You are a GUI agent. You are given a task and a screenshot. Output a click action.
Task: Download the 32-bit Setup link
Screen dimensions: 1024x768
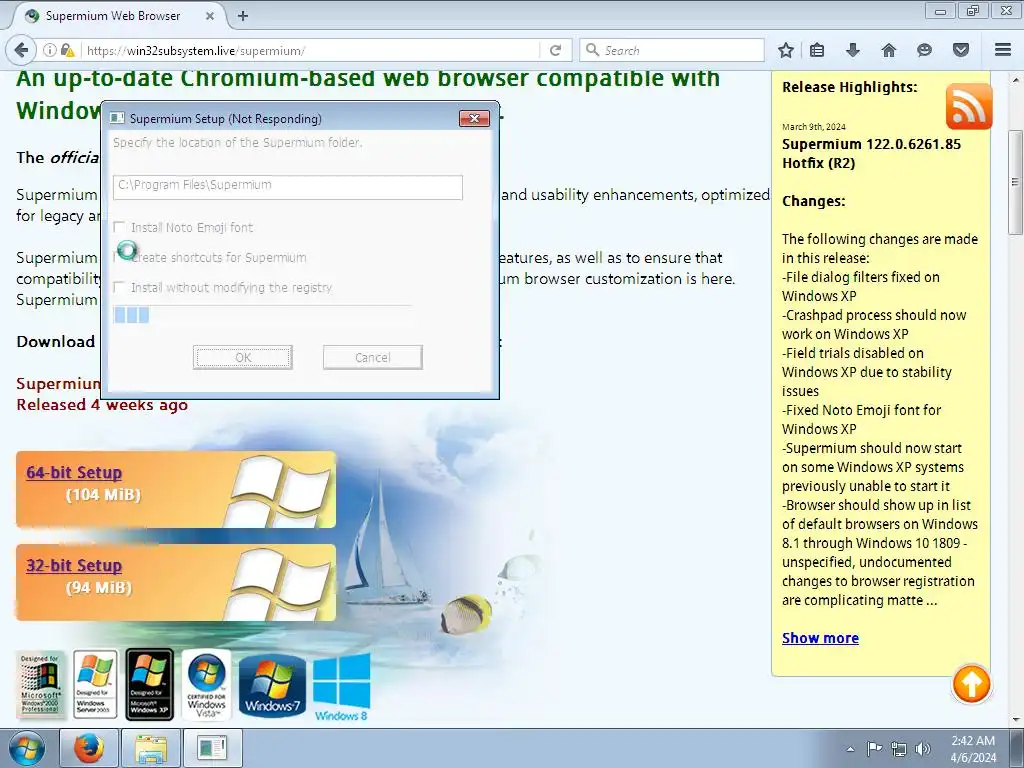tap(74, 566)
